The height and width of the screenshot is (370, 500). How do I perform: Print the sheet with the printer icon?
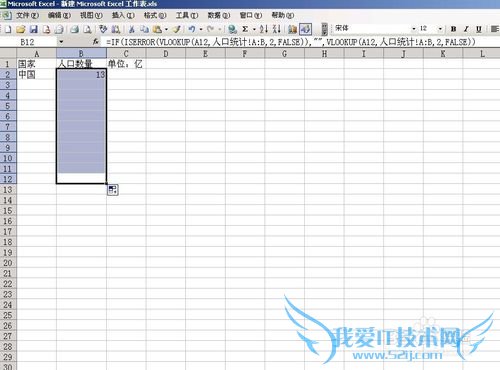point(75,29)
